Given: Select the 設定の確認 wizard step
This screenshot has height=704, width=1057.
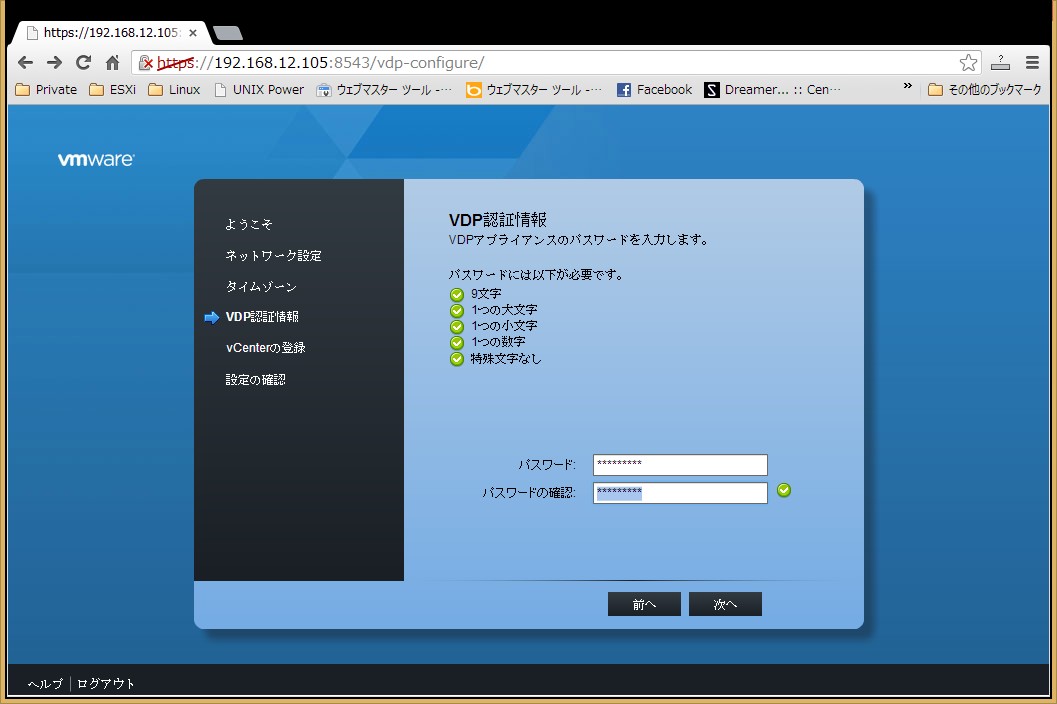Looking at the screenshot, I should [x=255, y=380].
